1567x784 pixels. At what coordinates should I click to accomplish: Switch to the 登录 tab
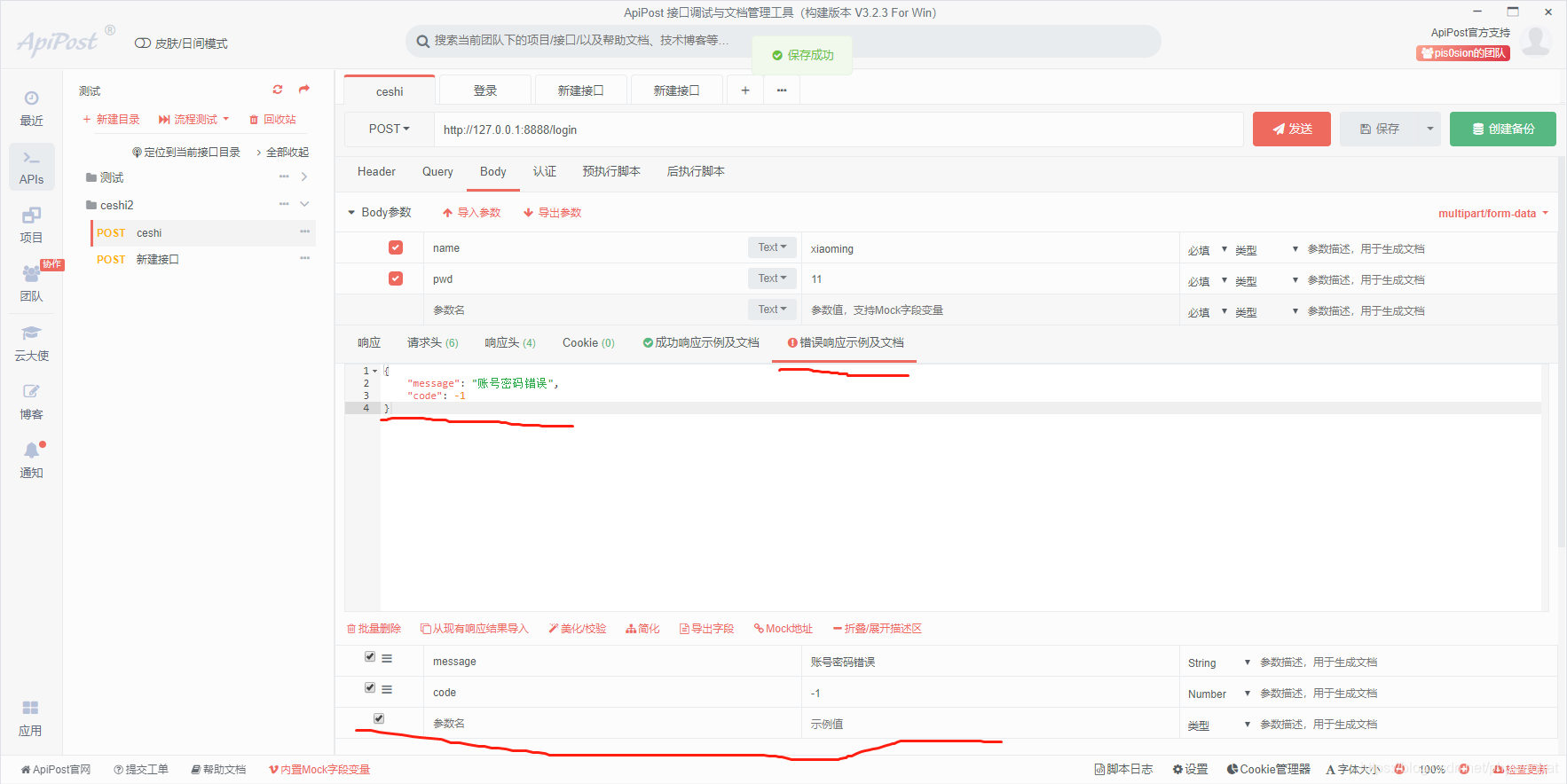pyautogui.click(x=485, y=90)
